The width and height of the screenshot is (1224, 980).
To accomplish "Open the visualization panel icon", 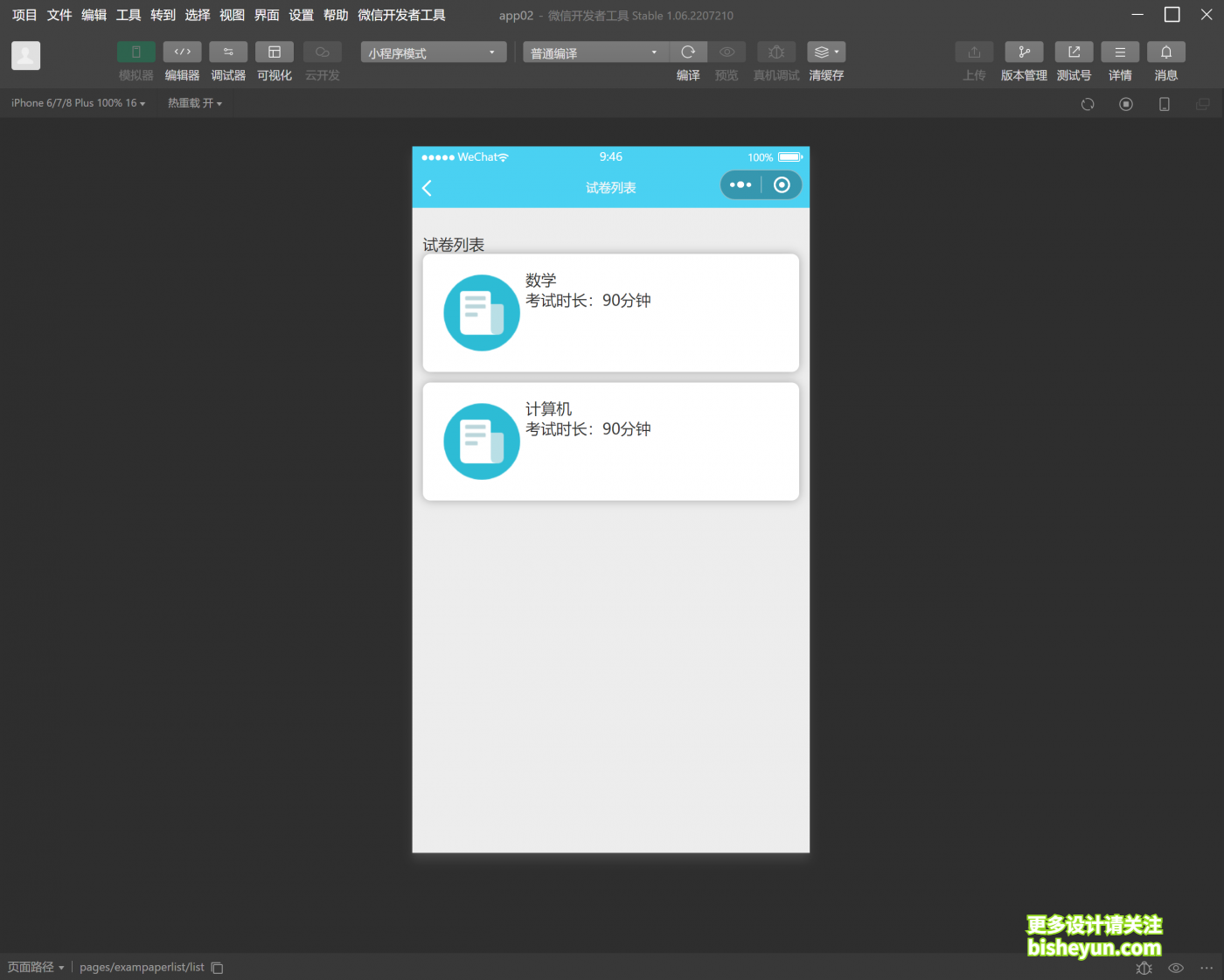I will [x=275, y=52].
